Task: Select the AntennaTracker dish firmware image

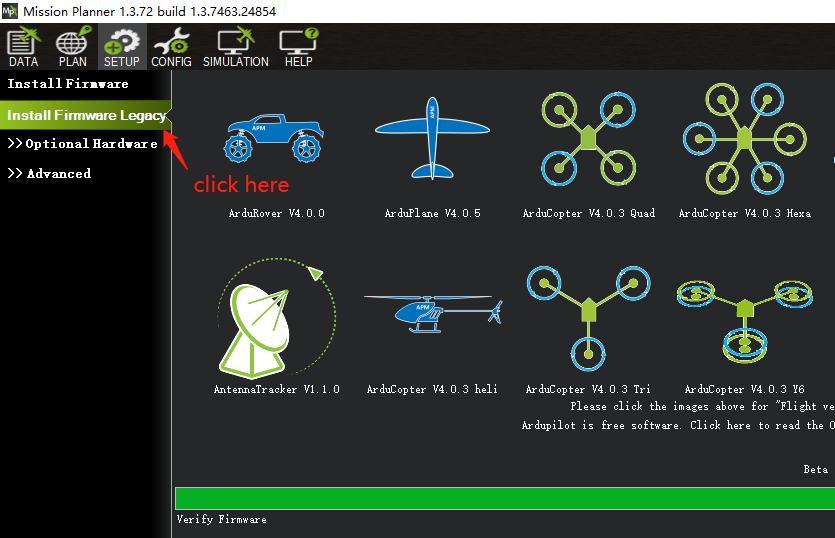Action: [277, 318]
